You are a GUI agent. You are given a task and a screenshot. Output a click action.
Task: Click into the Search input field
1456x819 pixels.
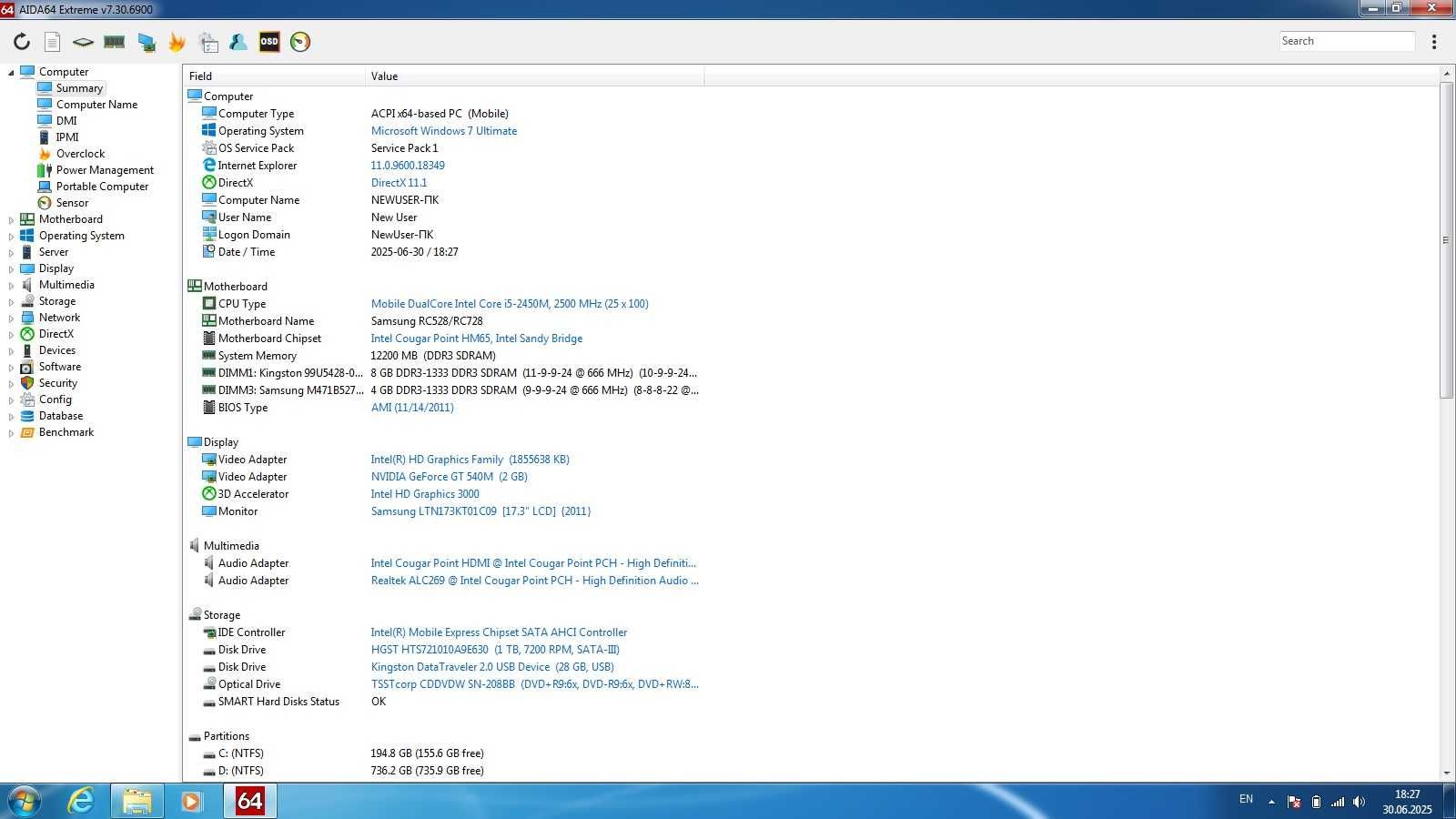click(1346, 41)
